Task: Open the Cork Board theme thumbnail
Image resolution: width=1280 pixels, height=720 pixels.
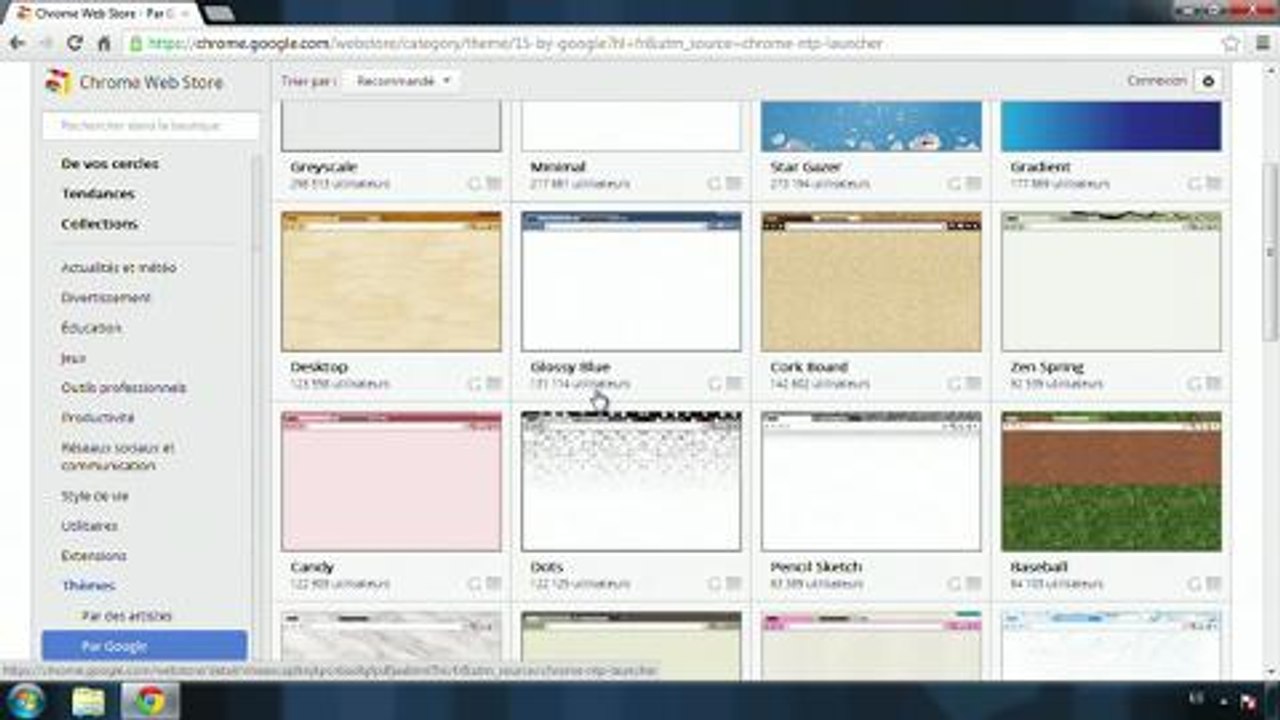Action: [871, 281]
